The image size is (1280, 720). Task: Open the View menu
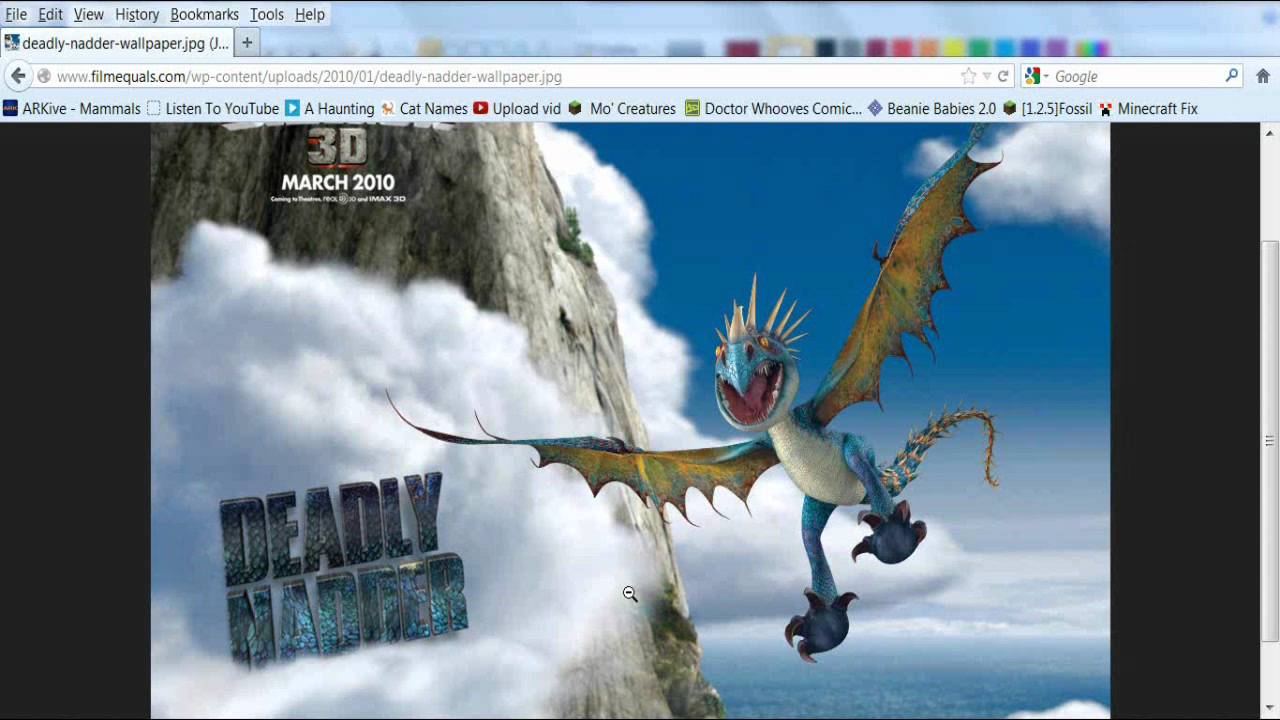[89, 15]
